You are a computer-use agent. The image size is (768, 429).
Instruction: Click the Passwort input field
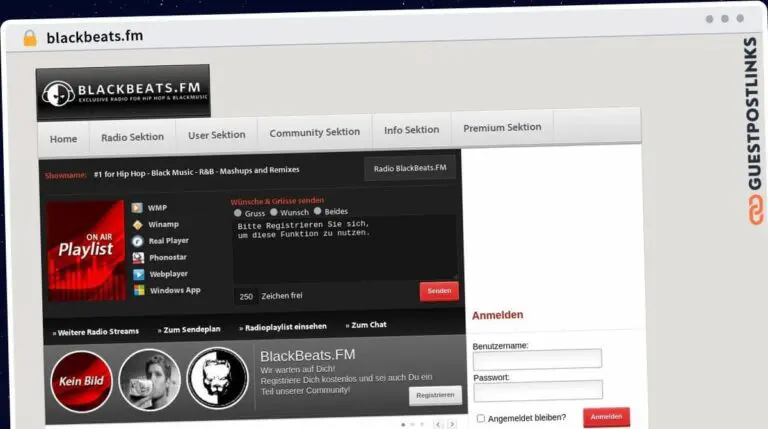click(538, 391)
